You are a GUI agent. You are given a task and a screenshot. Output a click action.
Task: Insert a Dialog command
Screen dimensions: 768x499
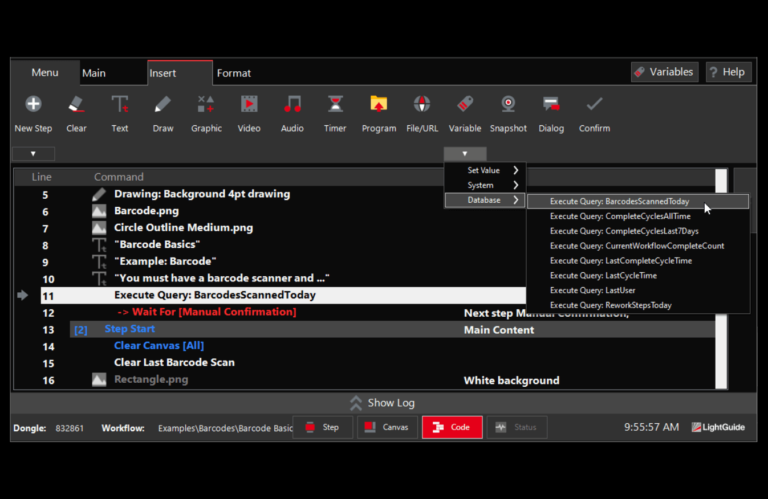(x=551, y=104)
